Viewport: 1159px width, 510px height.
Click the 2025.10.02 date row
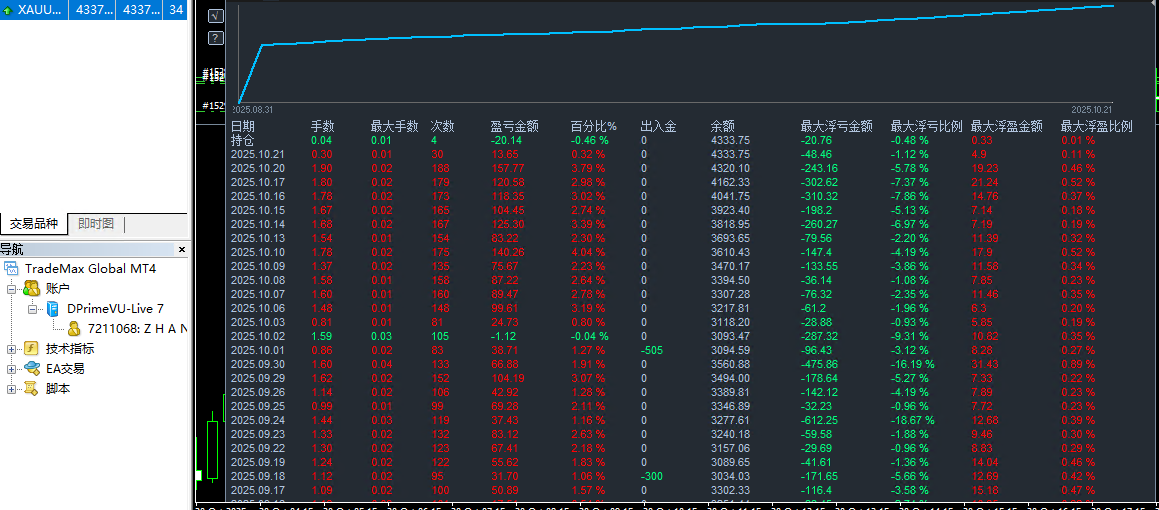pos(259,336)
